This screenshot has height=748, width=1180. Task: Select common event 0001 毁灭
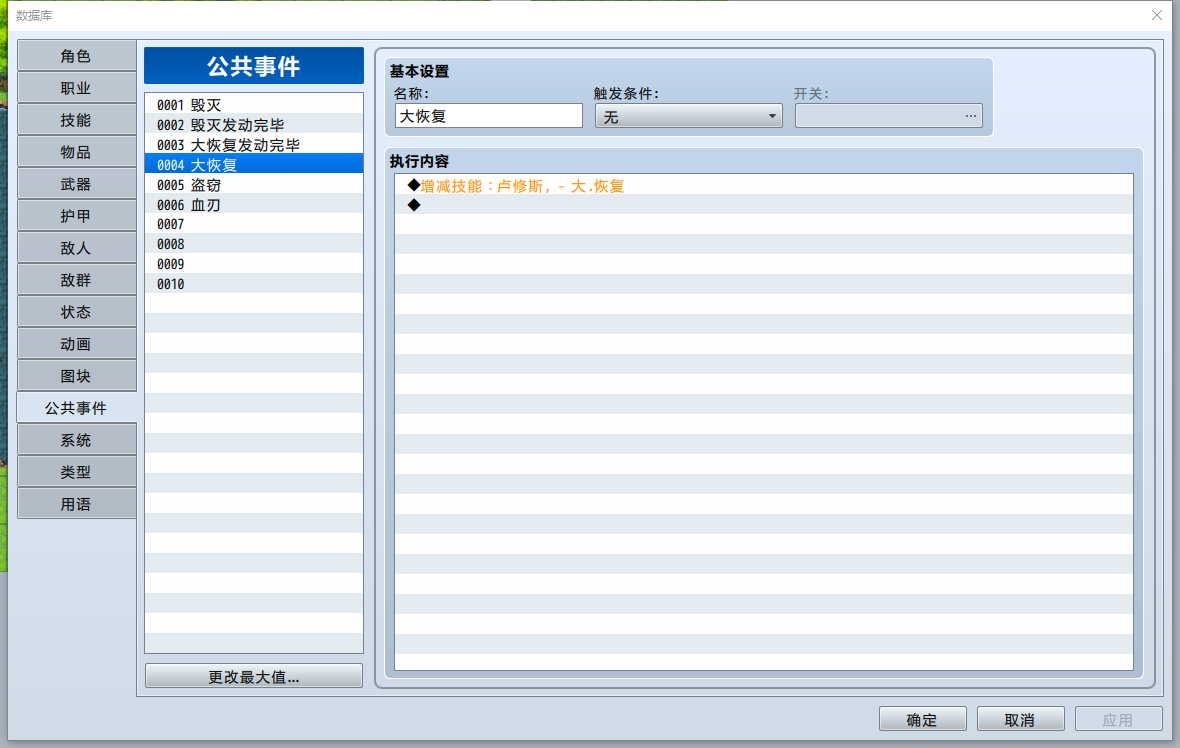254,105
